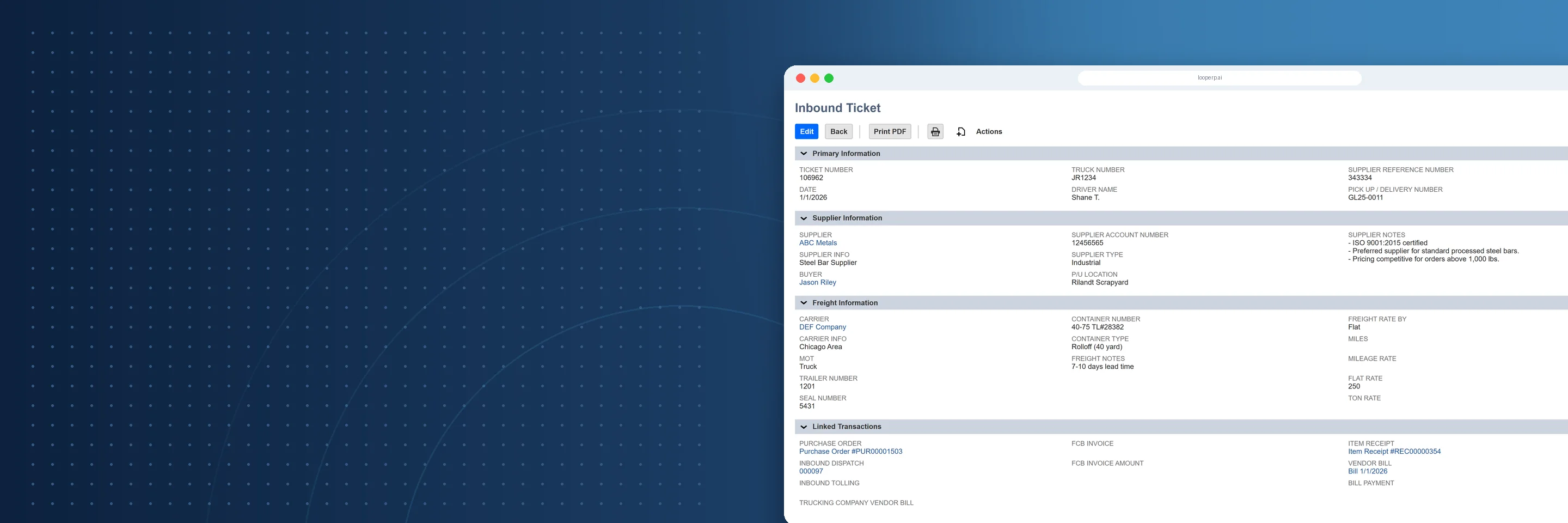Select trailer number 1201

tap(806, 386)
